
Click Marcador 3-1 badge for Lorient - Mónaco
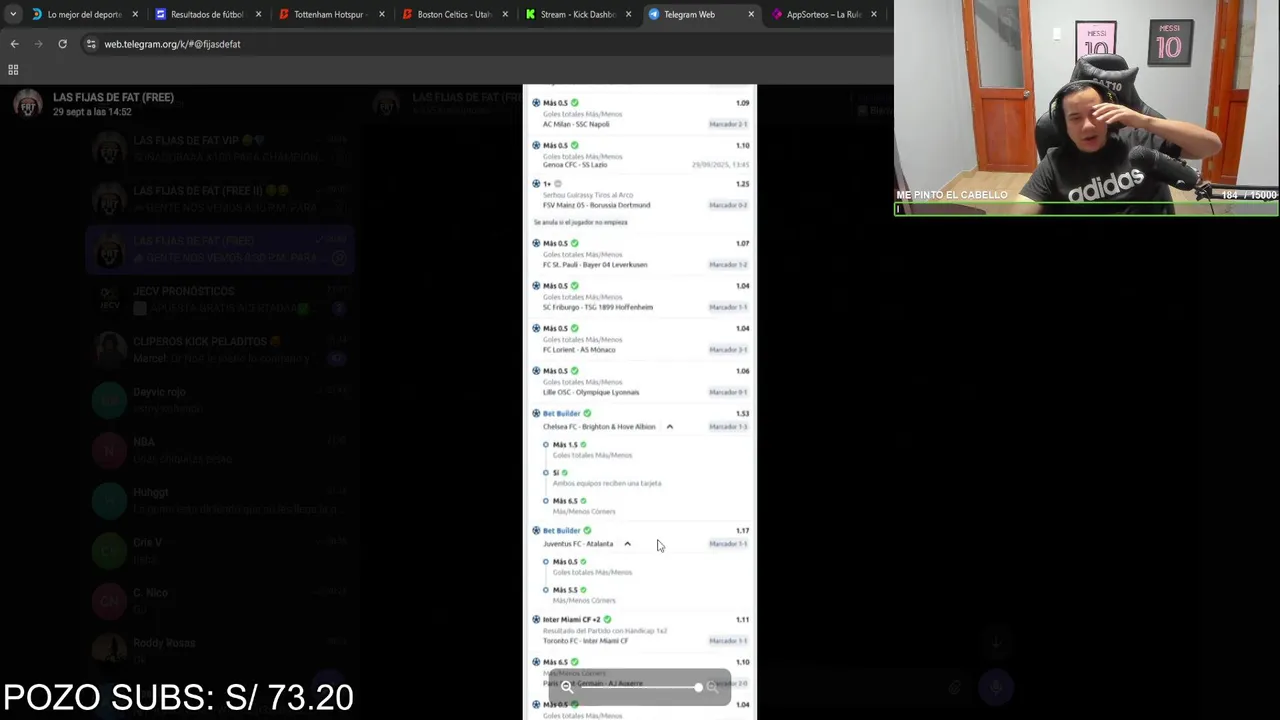[x=728, y=350]
